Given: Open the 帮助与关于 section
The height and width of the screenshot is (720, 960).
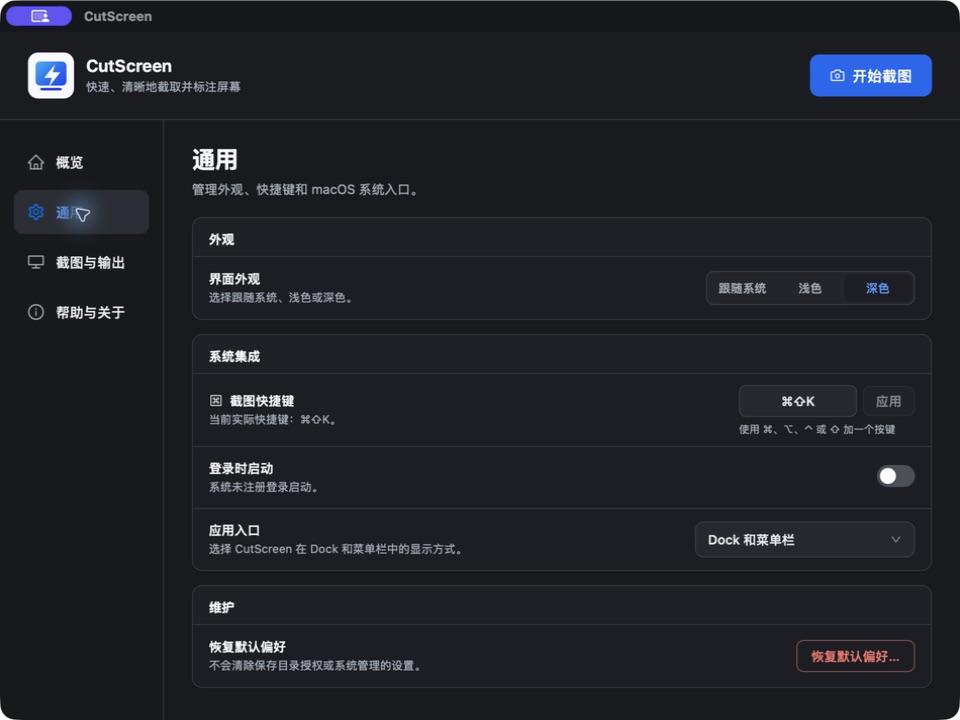Looking at the screenshot, I should pyautogui.click(x=81, y=312).
